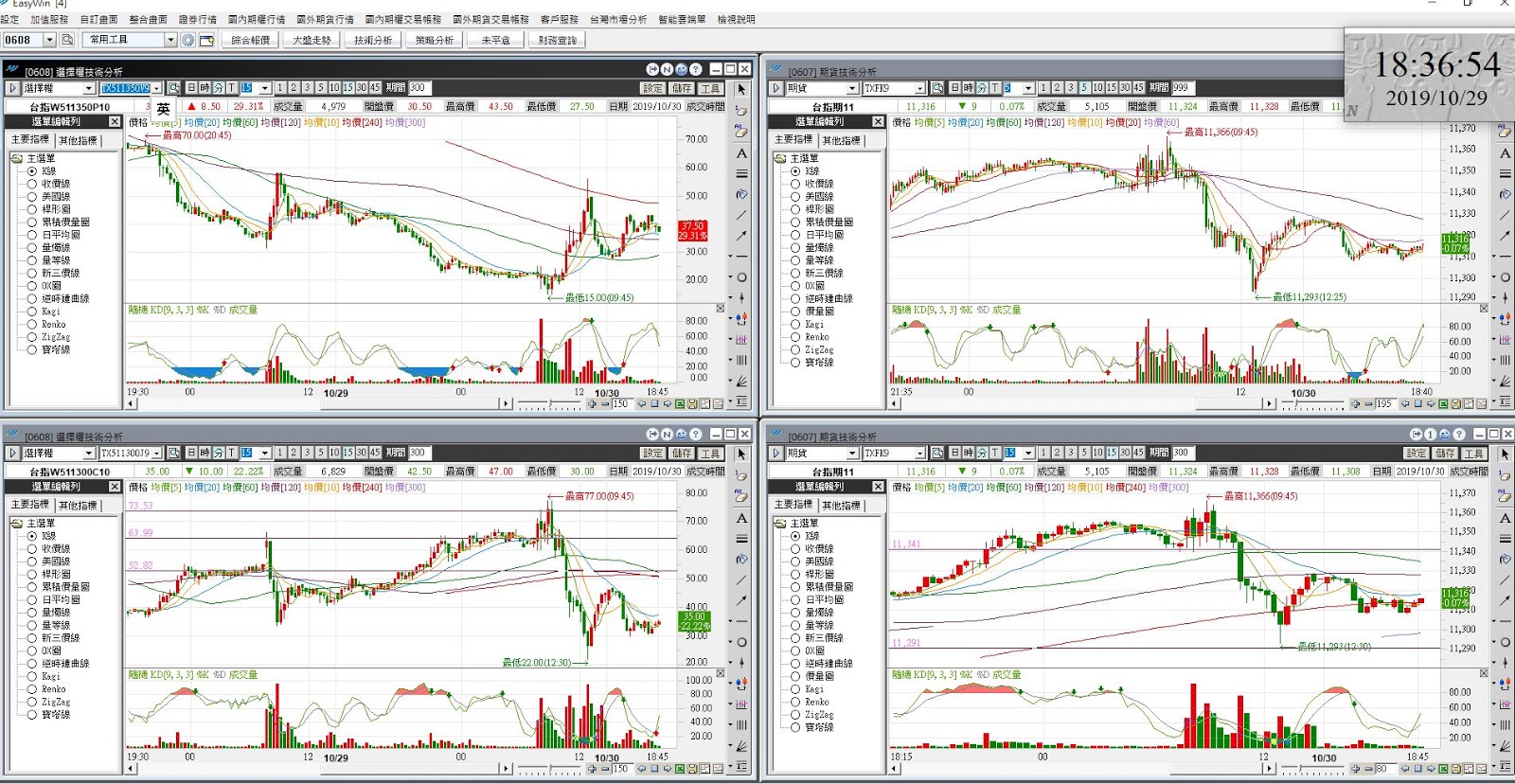Select the text 'A' tool in top-left chart
Image resolution: width=1515 pixels, height=784 pixels.
coord(741,153)
